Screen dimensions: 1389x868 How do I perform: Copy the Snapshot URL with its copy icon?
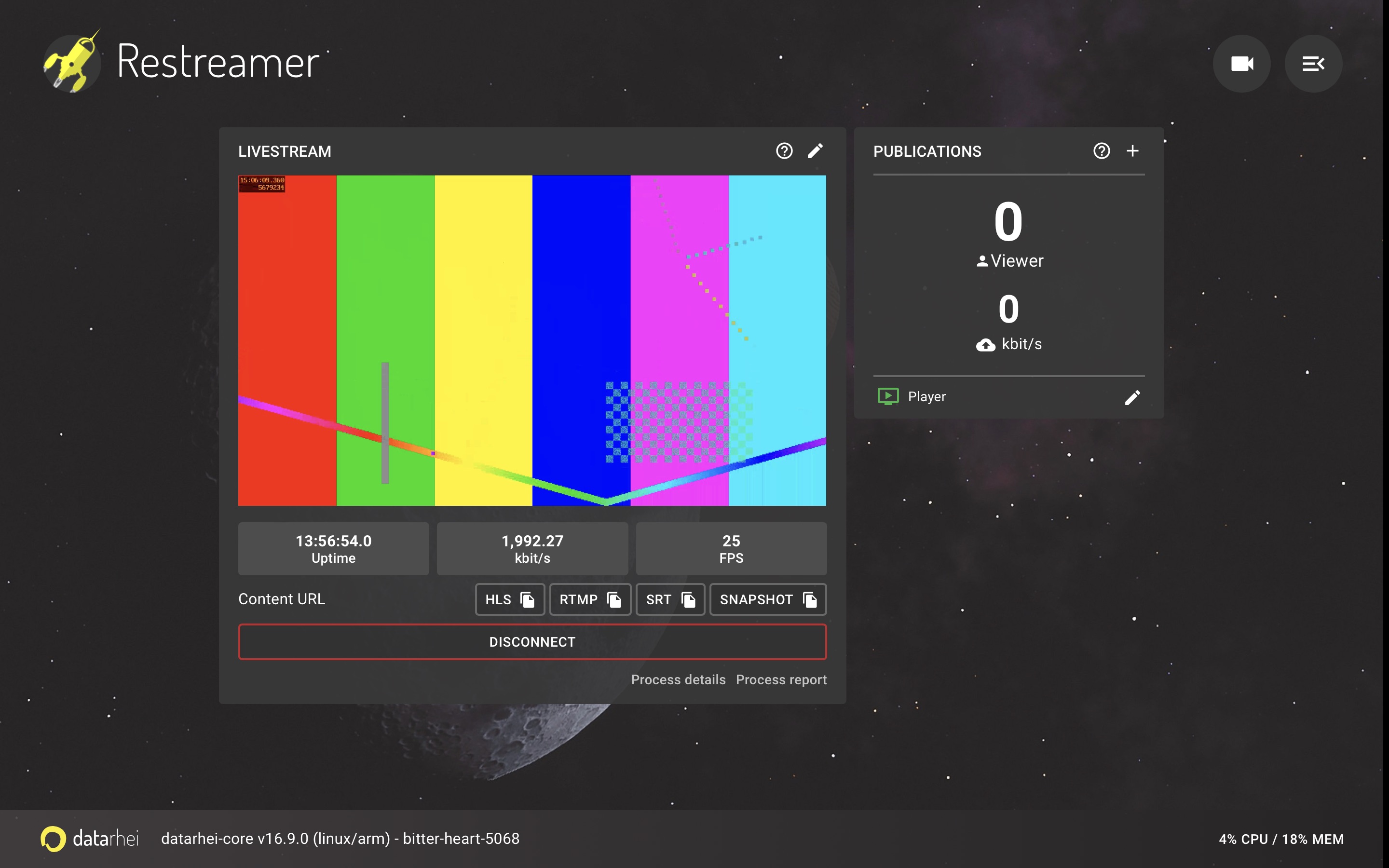[x=809, y=599]
